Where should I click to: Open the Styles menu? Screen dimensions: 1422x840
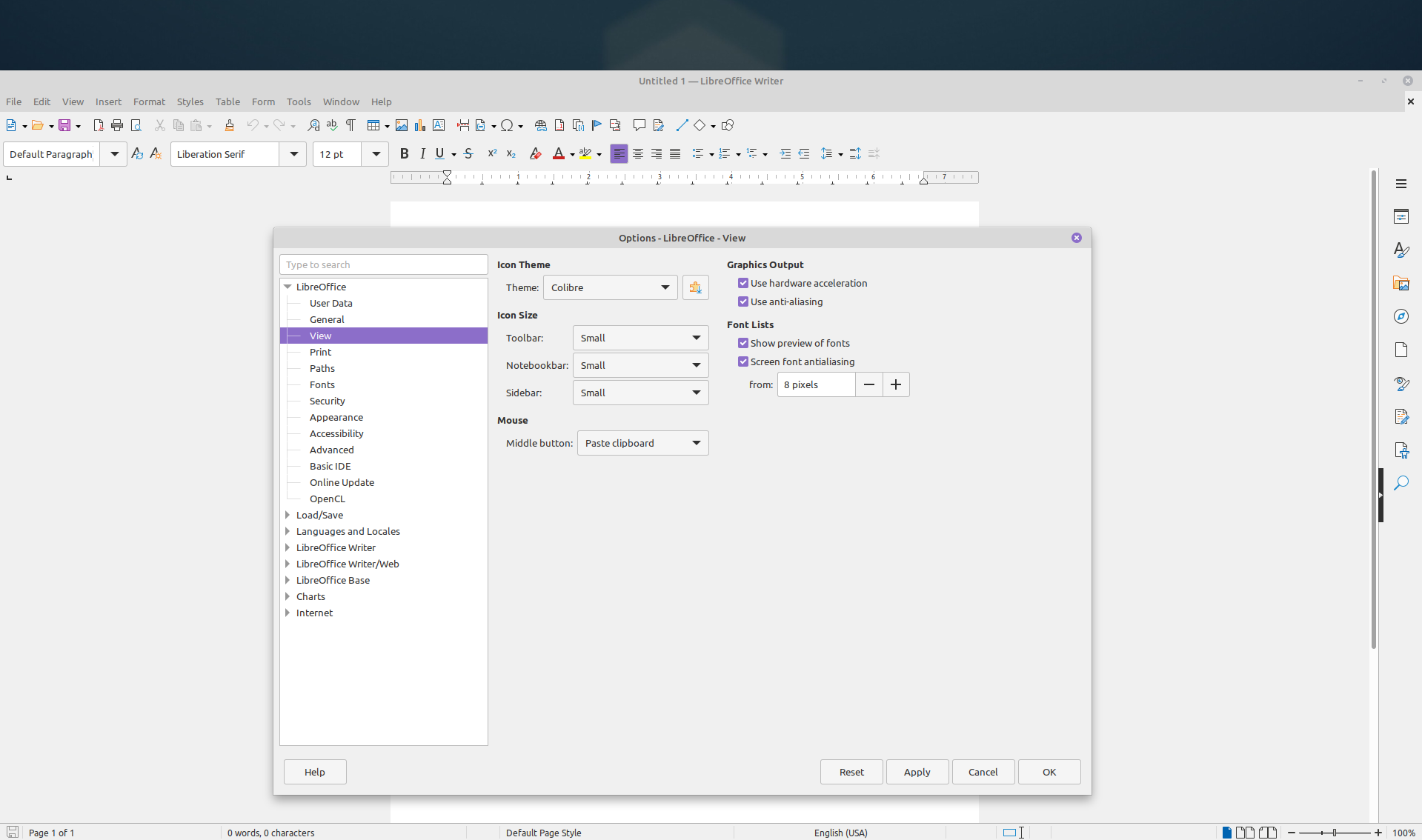[190, 101]
